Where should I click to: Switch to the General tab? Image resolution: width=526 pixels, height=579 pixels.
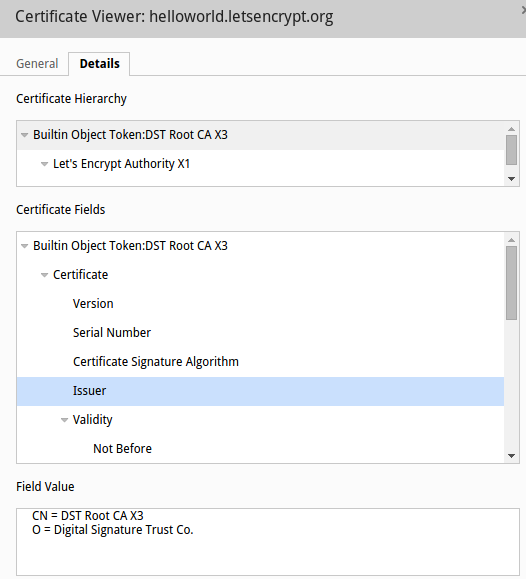point(37,64)
